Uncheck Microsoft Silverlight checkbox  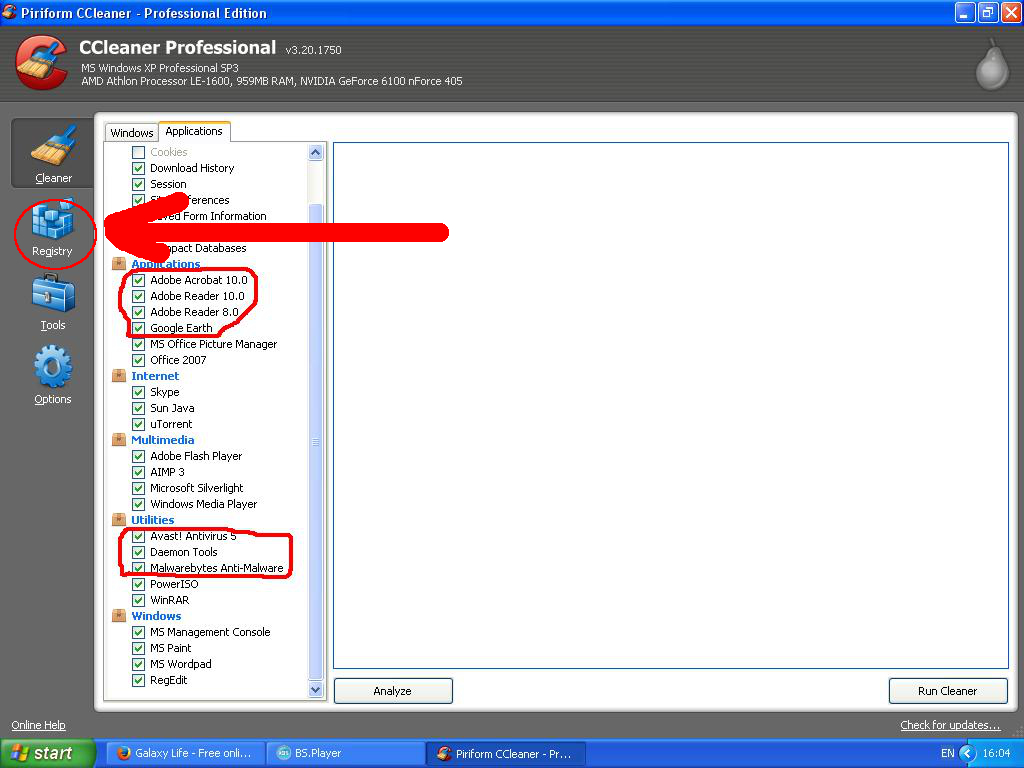[138, 488]
